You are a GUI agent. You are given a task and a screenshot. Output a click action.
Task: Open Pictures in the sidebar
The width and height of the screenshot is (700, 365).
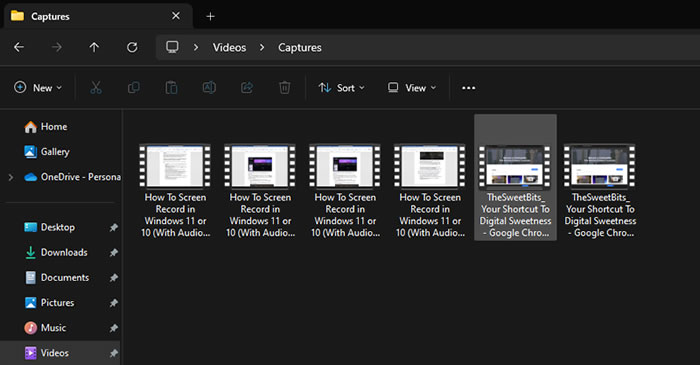49,303
